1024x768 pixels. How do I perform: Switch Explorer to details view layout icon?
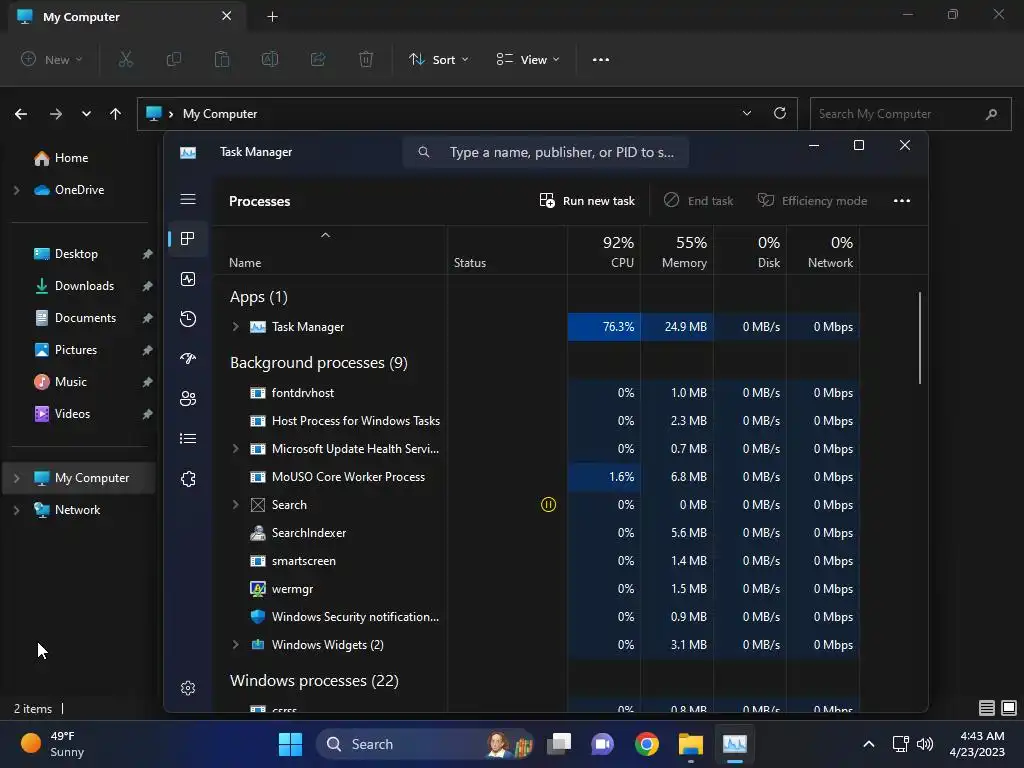pos(987,708)
